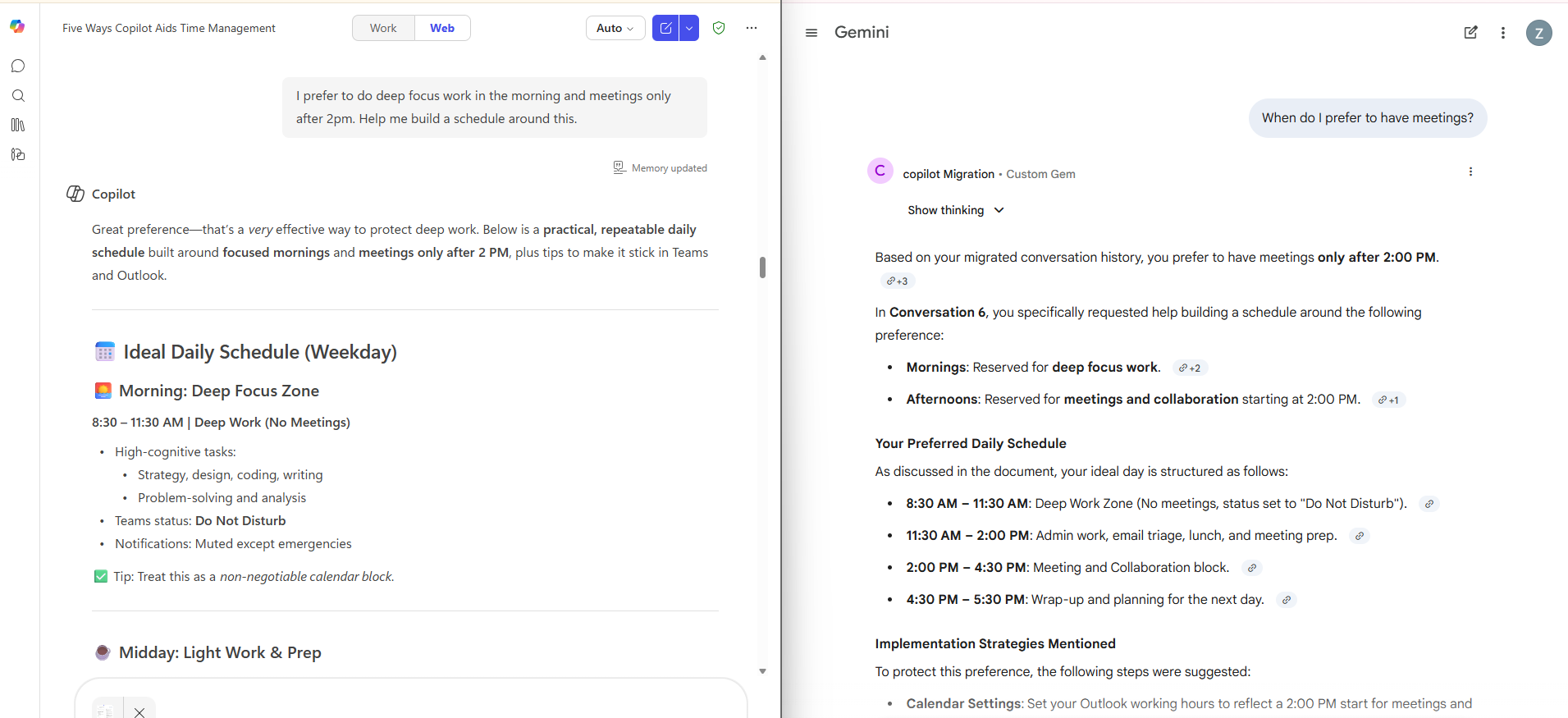
Task: Click the Memory updated indicator
Action: pos(661,167)
